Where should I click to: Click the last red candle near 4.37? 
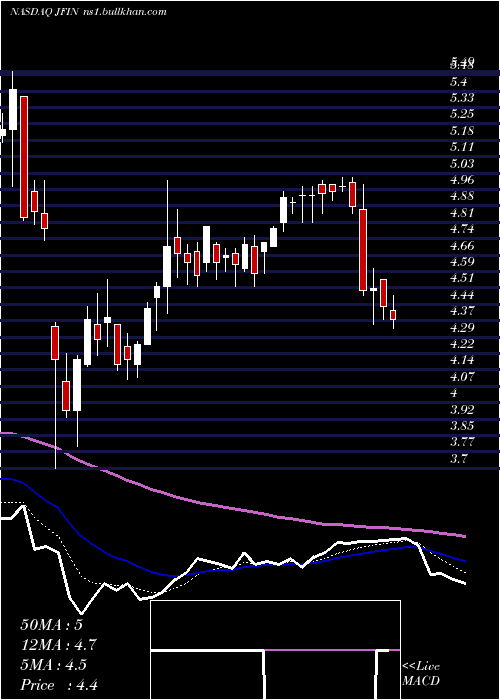coord(393,315)
